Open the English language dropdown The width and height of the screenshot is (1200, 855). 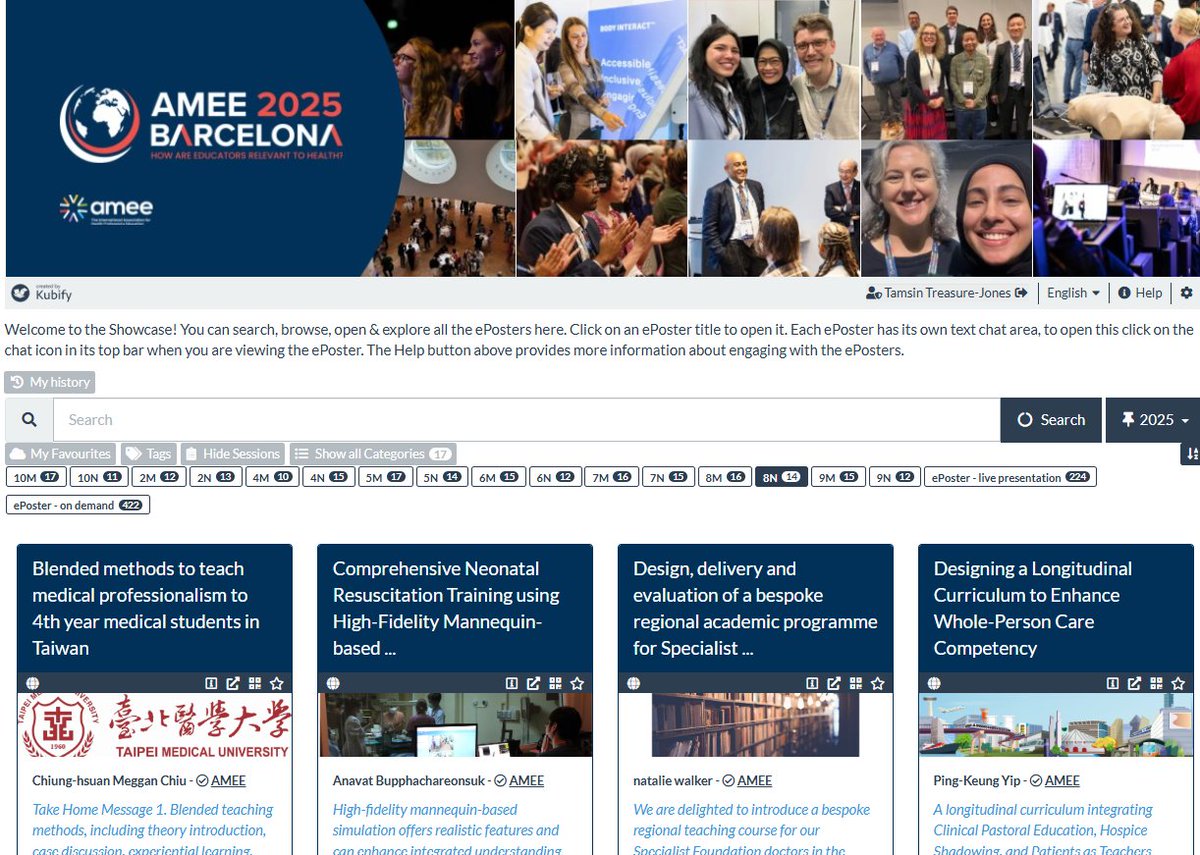(x=1073, y=293)
